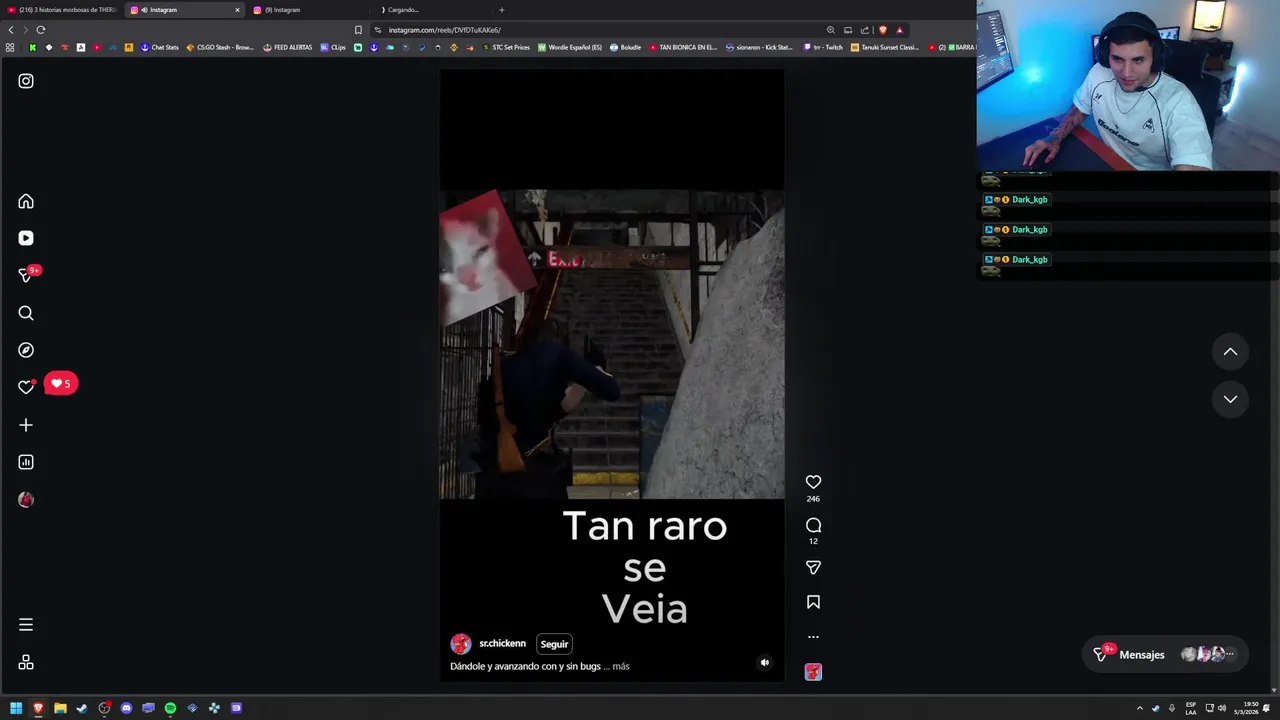Switch to the "(9) Instagram" tab
This screenshot has height=720, width=1280.
pos(308,10)
